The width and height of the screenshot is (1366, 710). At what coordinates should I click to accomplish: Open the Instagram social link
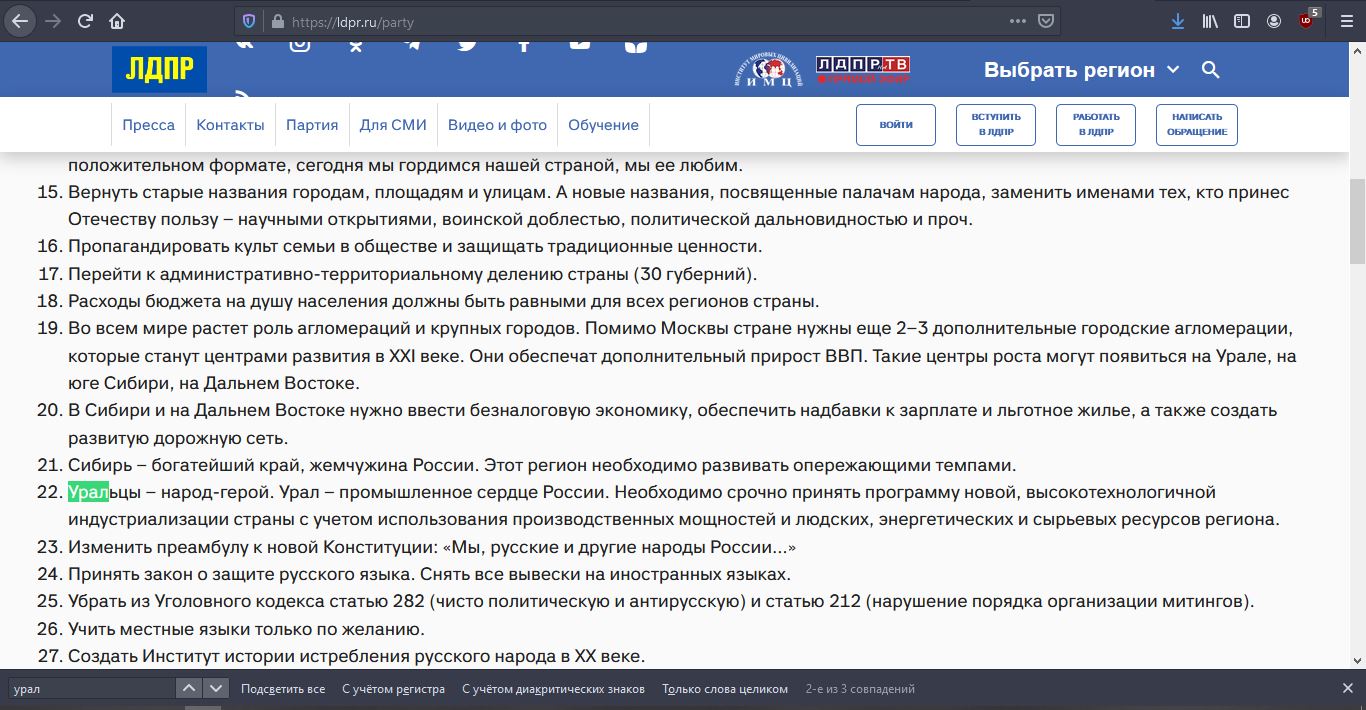[x=300, y=44]
